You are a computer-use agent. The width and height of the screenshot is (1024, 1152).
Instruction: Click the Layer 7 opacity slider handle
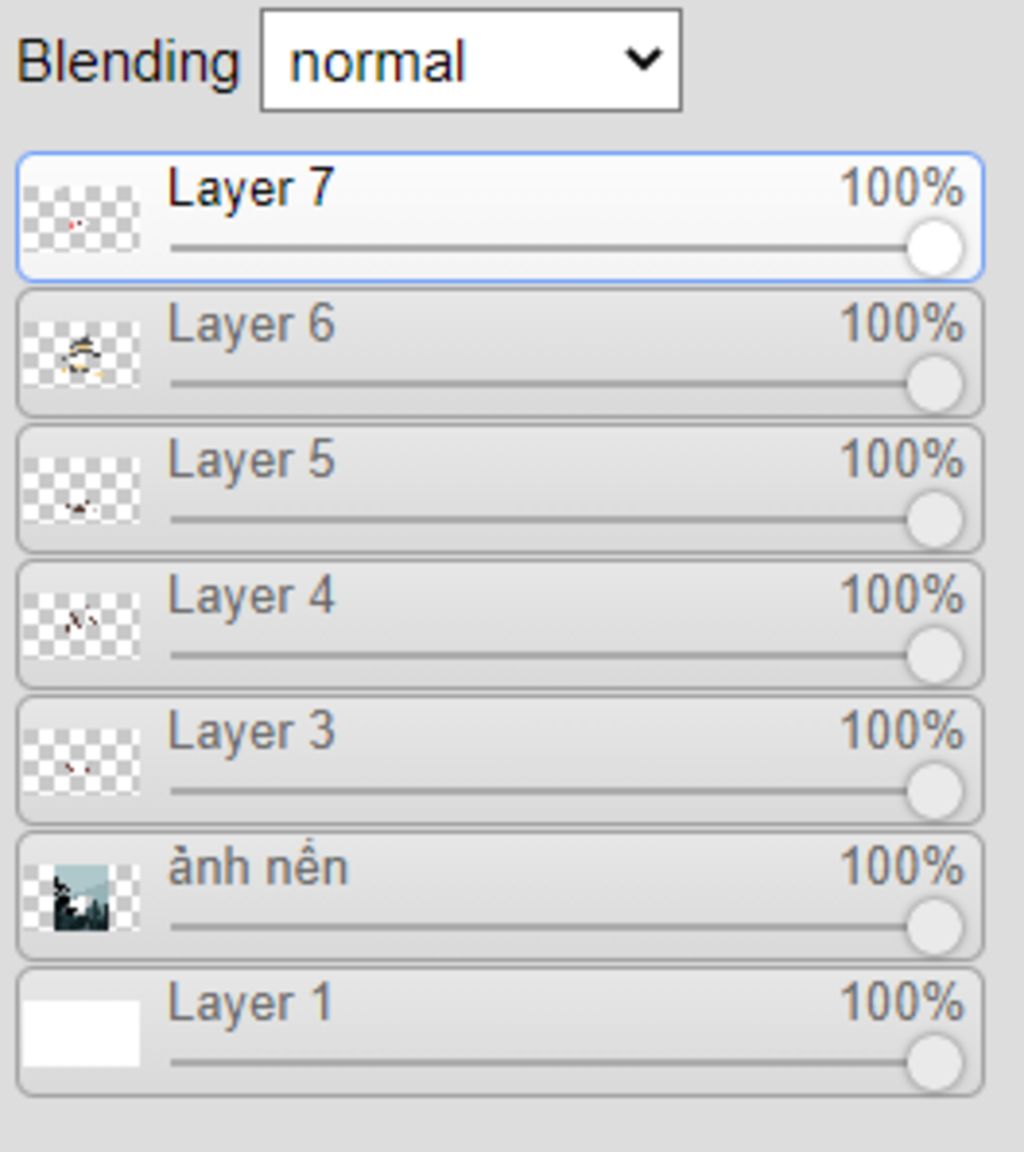934,248
